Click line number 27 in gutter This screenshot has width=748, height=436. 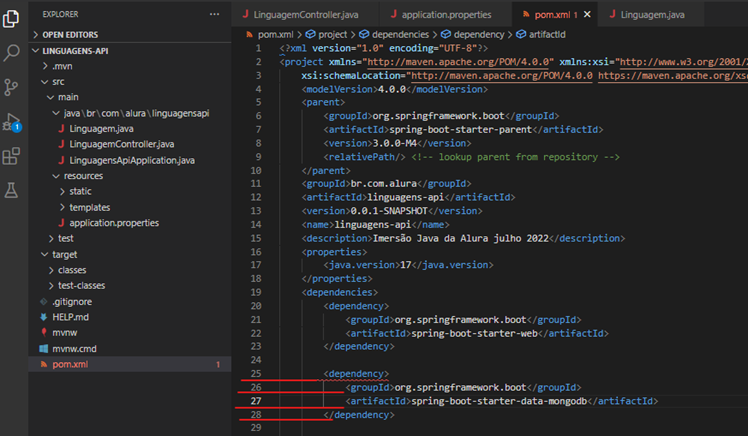pyautogui.click(x=256, y=401)
